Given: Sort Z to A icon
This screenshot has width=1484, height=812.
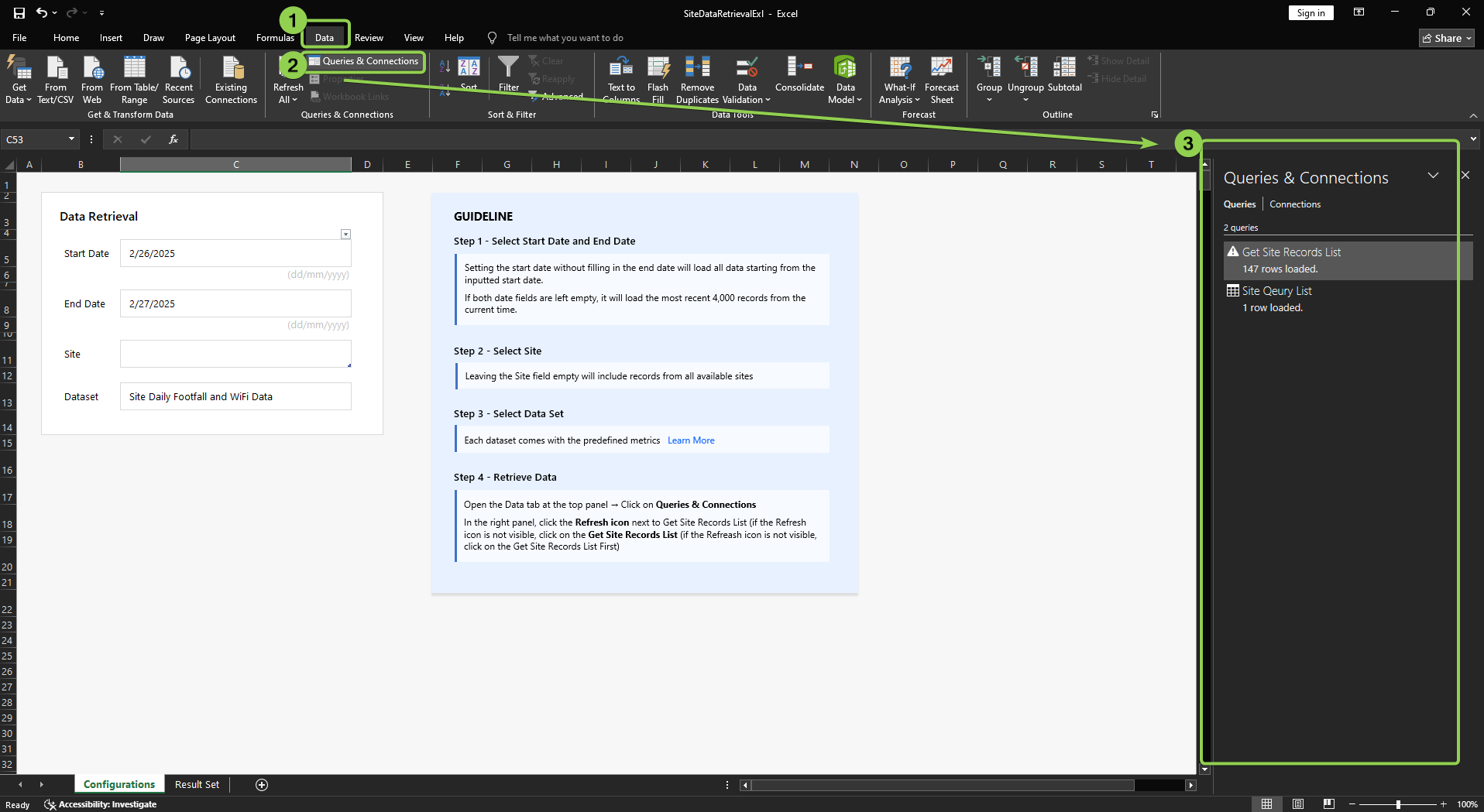Looking at the screenshot, I should click(x=469, y=67).
